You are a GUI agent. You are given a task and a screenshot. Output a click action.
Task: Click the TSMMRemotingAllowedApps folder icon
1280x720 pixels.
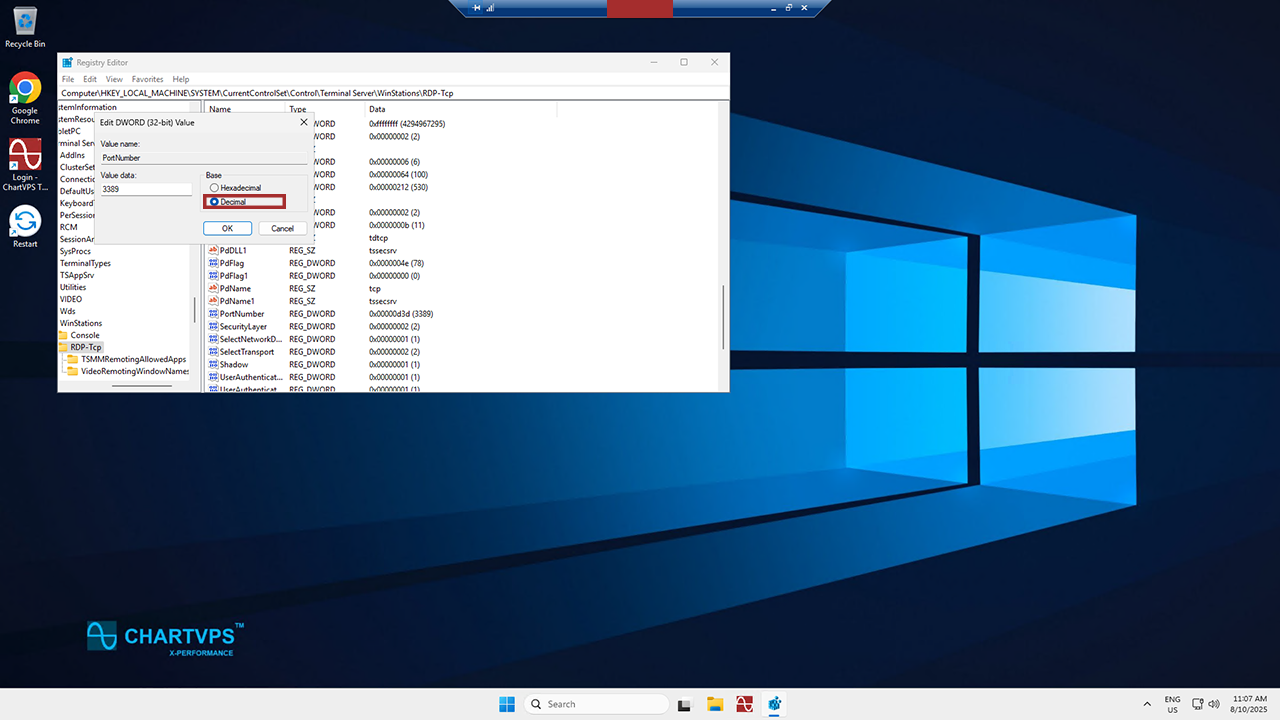(72, 359)
